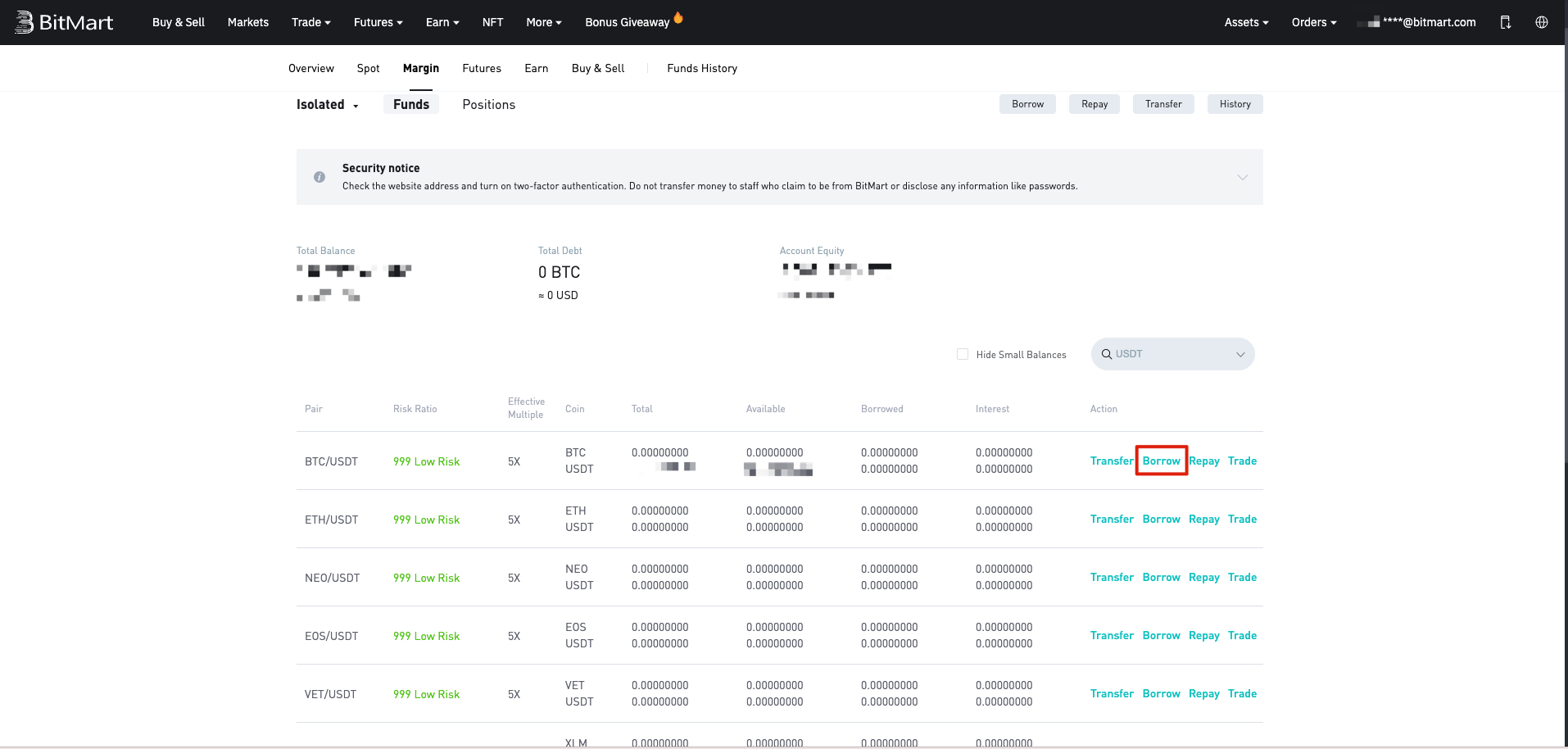Switch to the Earn assets tab
This screenshot has width=1568, height=749.
537,68
